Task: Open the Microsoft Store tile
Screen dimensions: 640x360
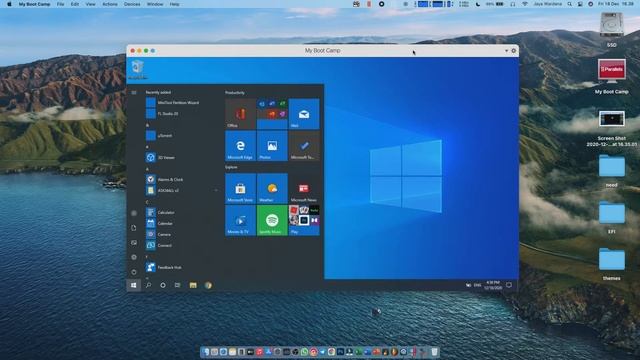Action: point(240,189)
